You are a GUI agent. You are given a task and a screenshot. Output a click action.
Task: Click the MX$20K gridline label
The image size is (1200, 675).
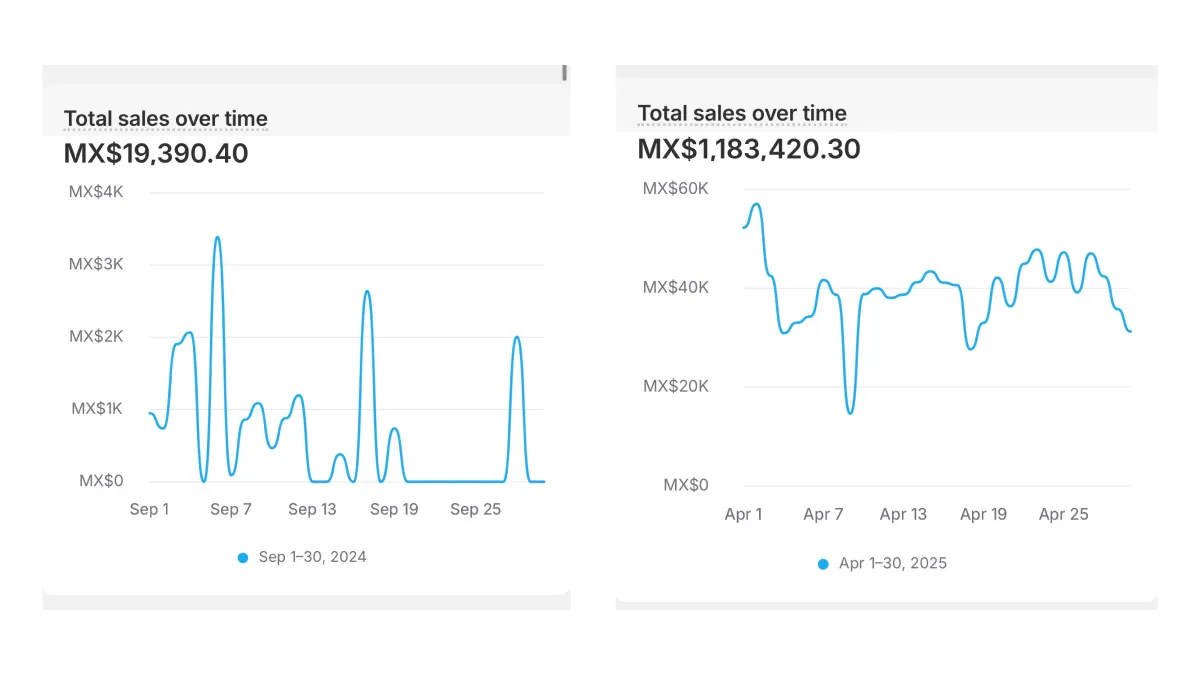(x=675, y=386)
